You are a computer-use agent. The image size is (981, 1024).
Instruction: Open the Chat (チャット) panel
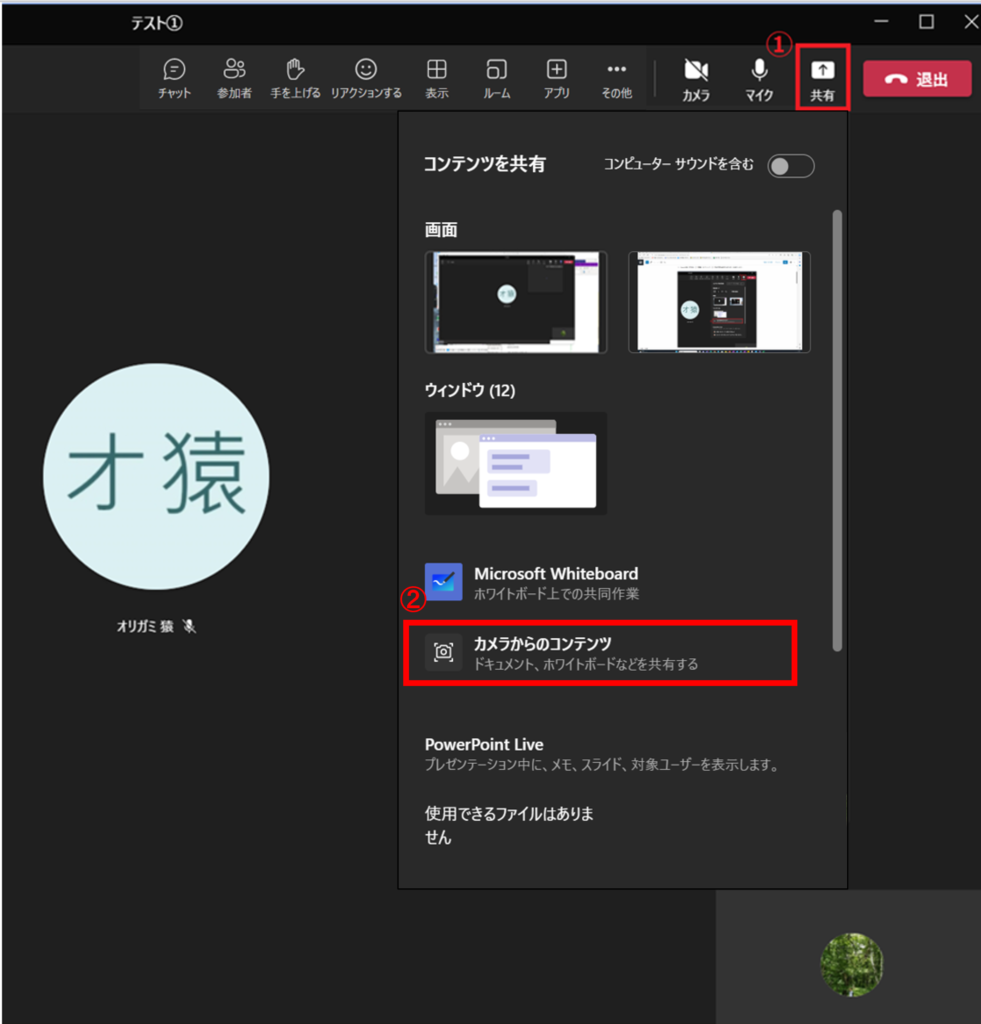pyautogui.click(x=174, y=79)
